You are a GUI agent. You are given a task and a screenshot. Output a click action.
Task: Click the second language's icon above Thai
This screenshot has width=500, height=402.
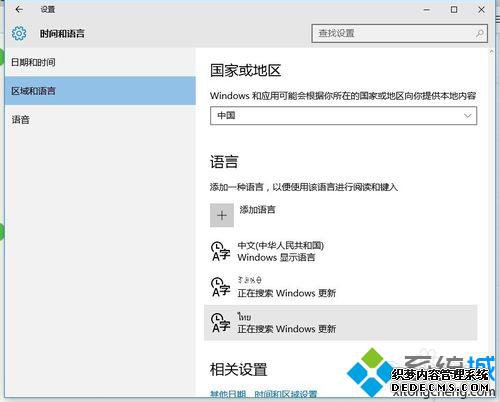pos(220,287)
